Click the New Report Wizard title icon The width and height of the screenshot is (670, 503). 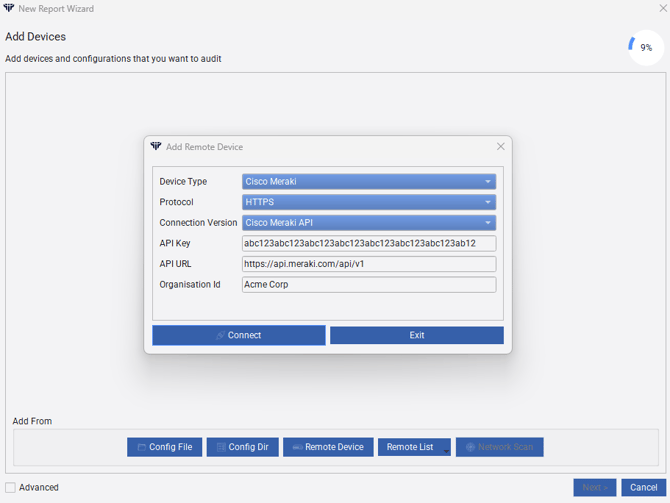pyautogui.click(x=9, y=8)
